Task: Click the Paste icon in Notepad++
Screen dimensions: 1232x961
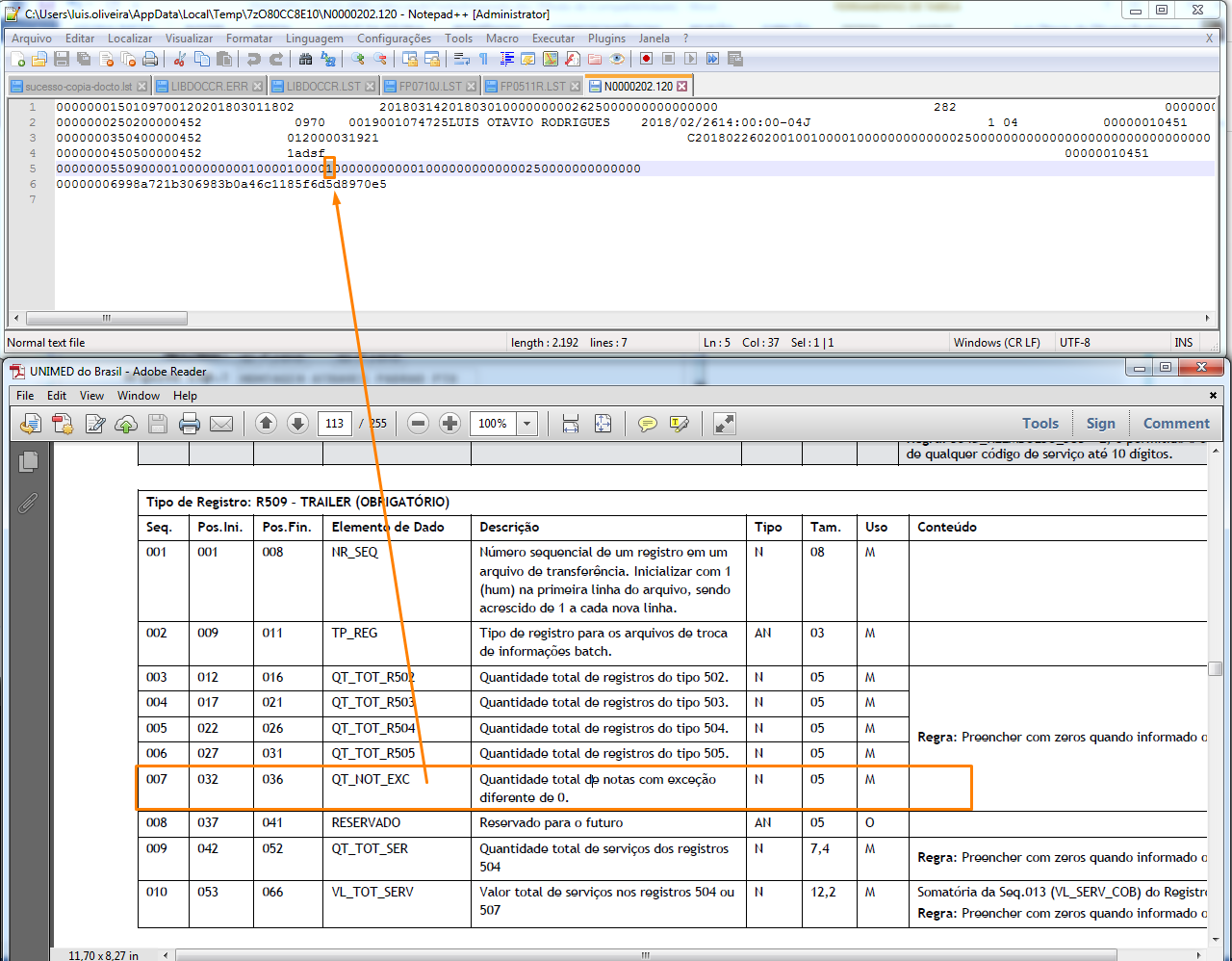Action: [x=224, y=59]
